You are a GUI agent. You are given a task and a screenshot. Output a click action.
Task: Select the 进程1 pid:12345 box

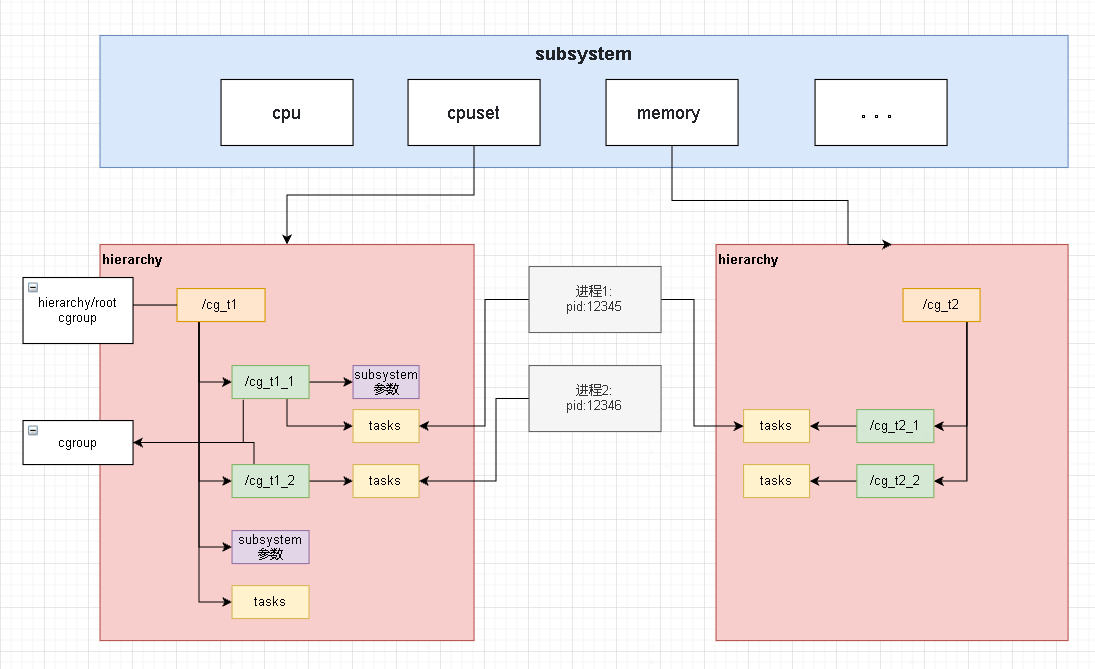coord(595,299)
